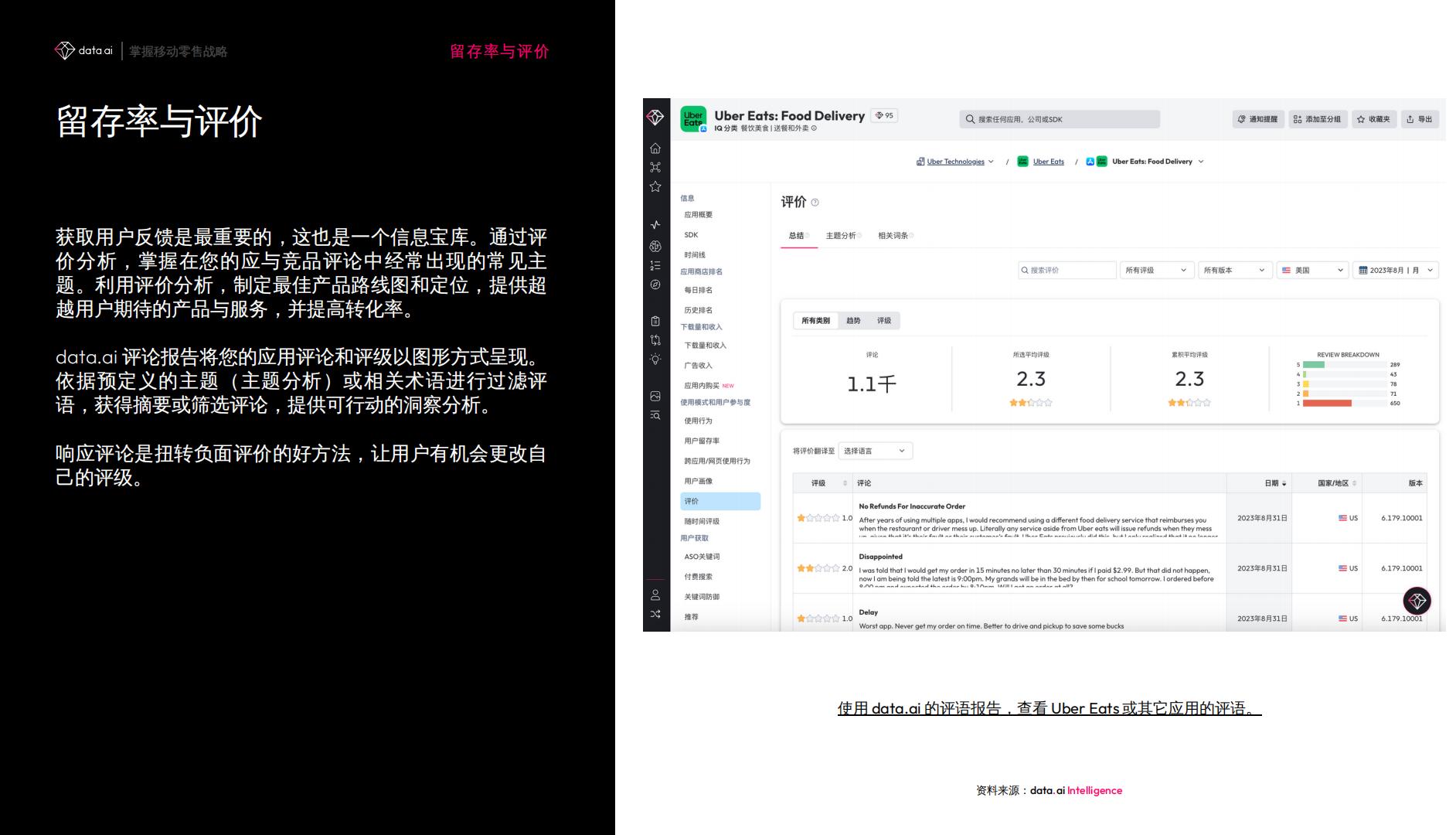Open the Uber Technologies breadcrumb link
Image resolution: width=1456 pixels, height=835 pixels.
pyautogui.click(x=955, y=162)
